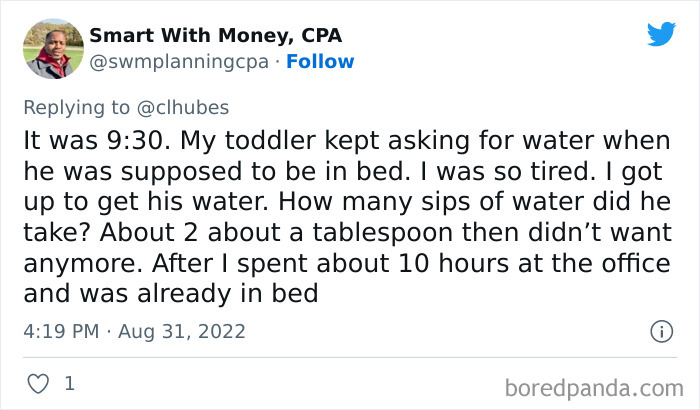Follow Smart With Money, CPA
Image resolution: width=700 pixels, height=410 pixels.
[x=320, y=61]
